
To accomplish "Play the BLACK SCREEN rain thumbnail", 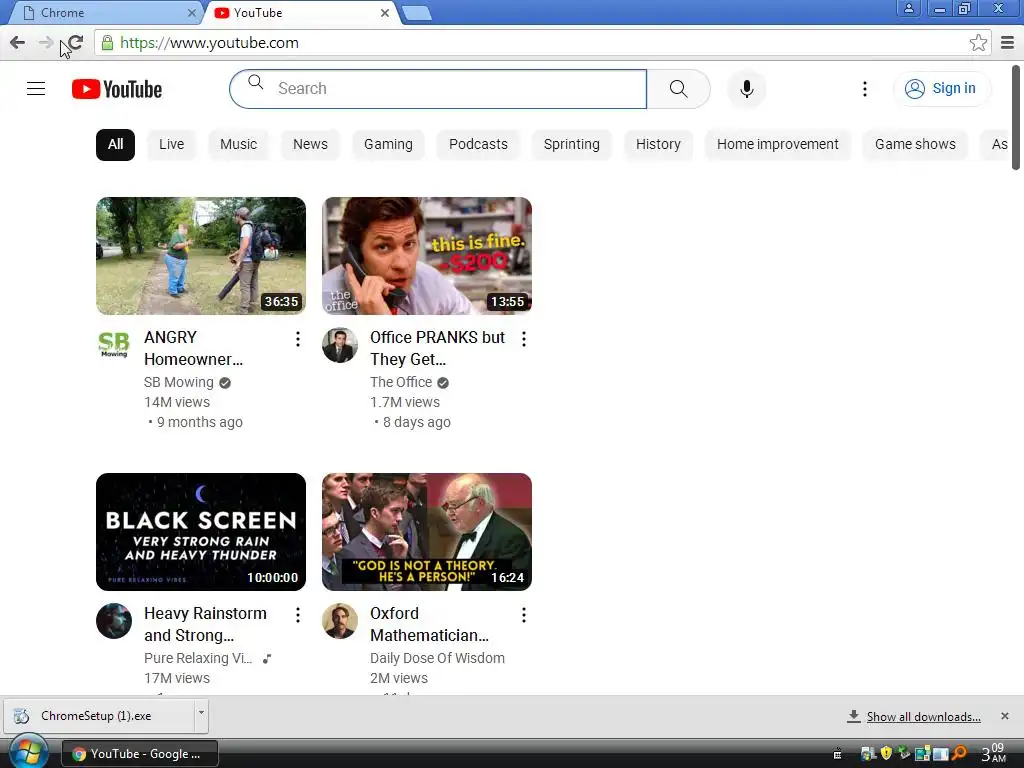I will [x=200, y=532].
